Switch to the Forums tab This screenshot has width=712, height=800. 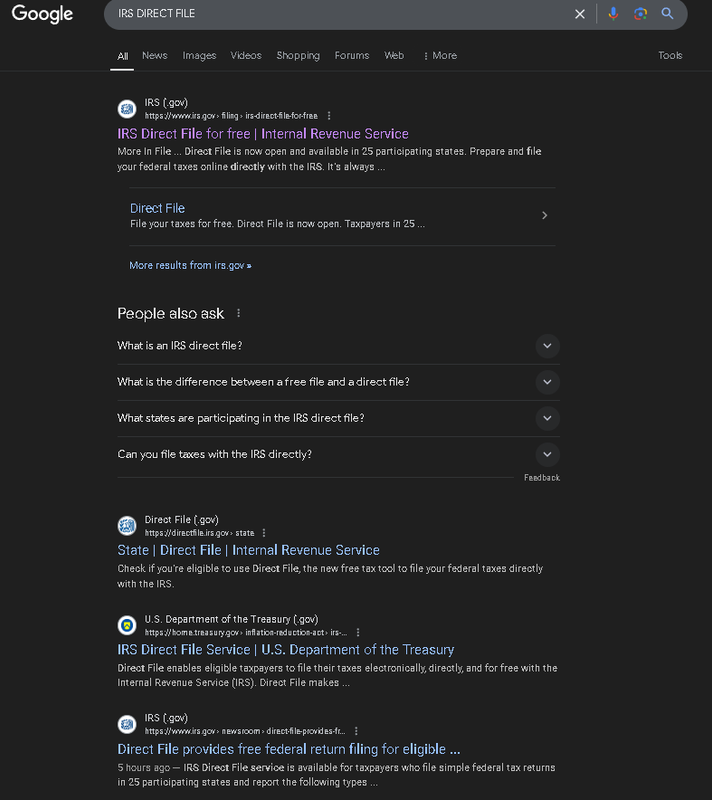352,56
